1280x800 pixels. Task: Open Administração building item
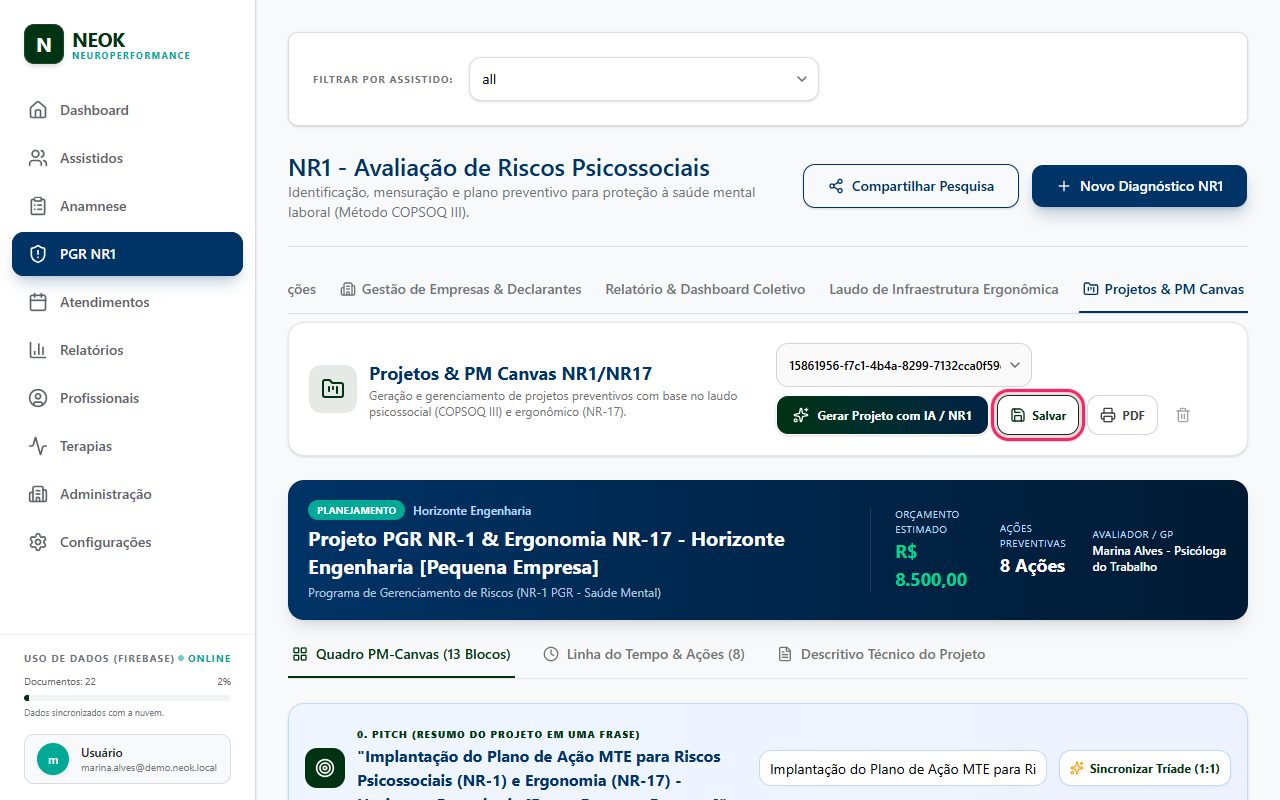click(127, 494)
